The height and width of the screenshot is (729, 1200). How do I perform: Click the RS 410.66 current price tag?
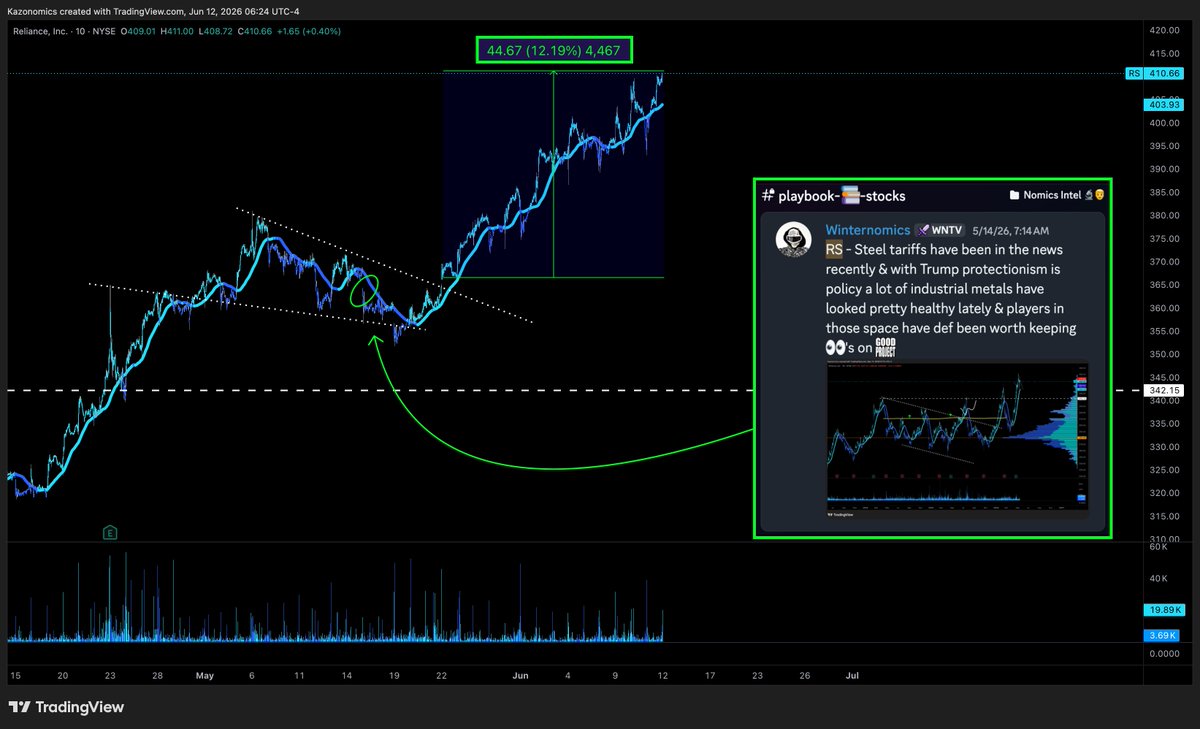pyautogui.click(x=1155, y=73)
